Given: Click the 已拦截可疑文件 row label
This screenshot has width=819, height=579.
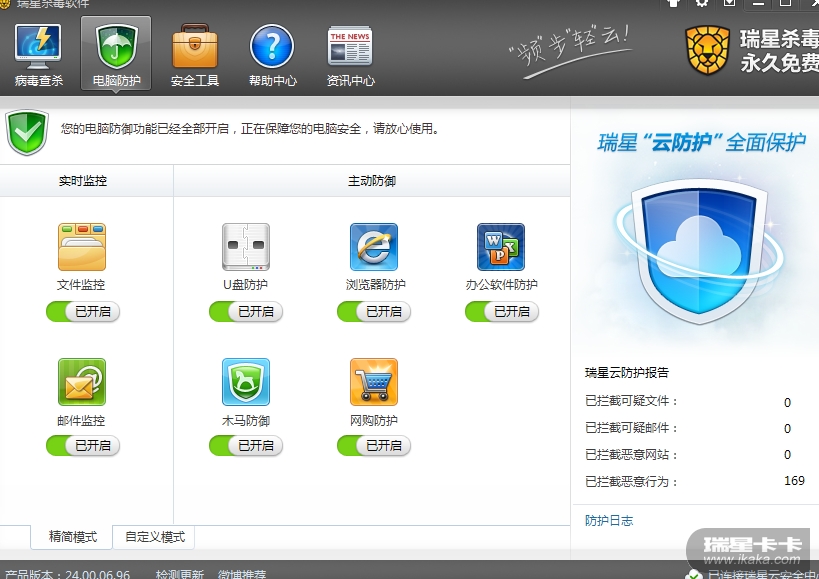Looking at the screenshot, I should (631, 401).
